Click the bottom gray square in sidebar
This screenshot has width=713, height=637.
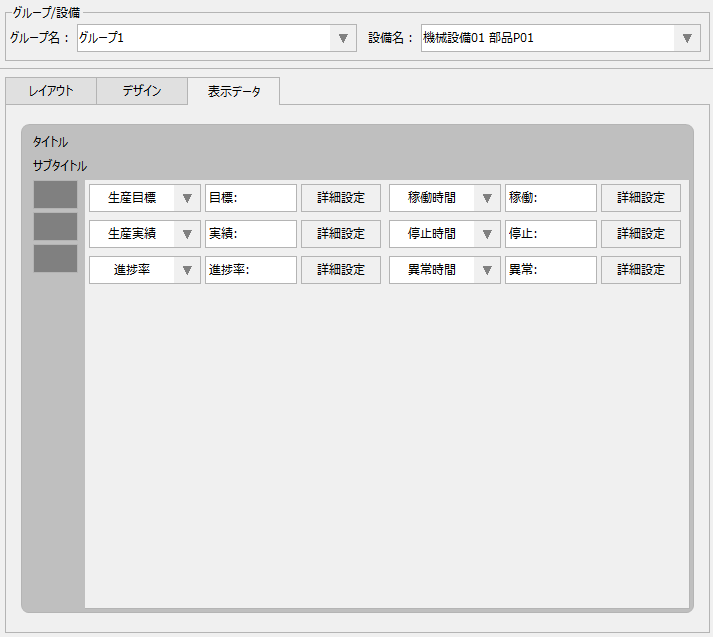tap(55, 259)
